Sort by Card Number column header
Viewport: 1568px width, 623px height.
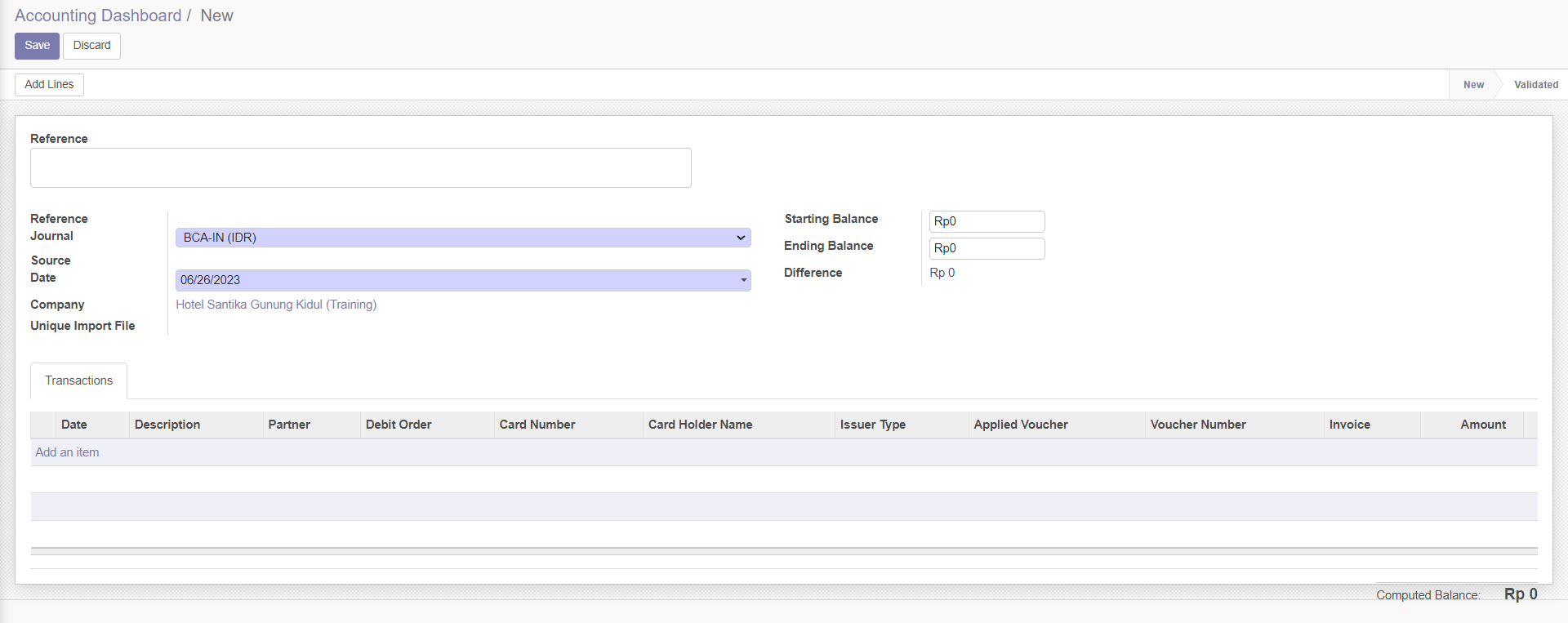pyautogui.click(x=568, y=425)
